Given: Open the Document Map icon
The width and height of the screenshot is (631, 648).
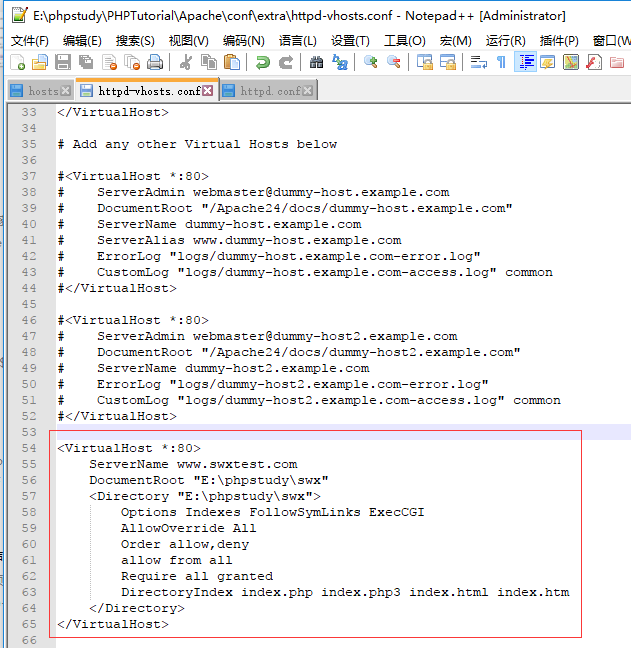Looking at the screenshot, I should 571,62.
